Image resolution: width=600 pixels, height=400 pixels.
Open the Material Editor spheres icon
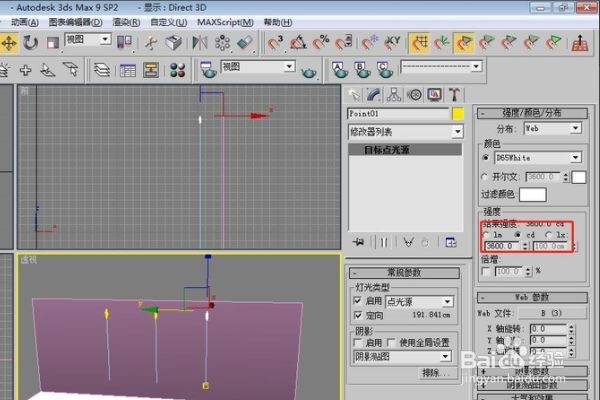pos(177,70)
